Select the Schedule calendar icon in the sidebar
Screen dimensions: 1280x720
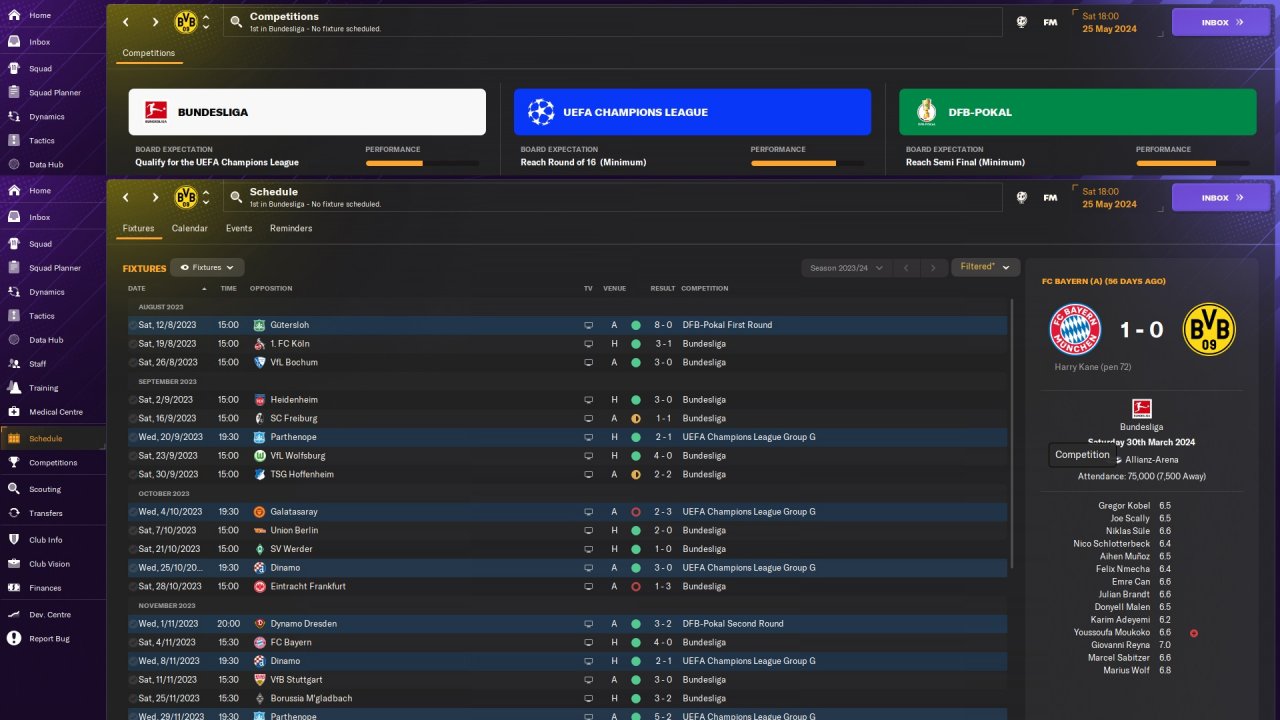[x=14, y=438]
